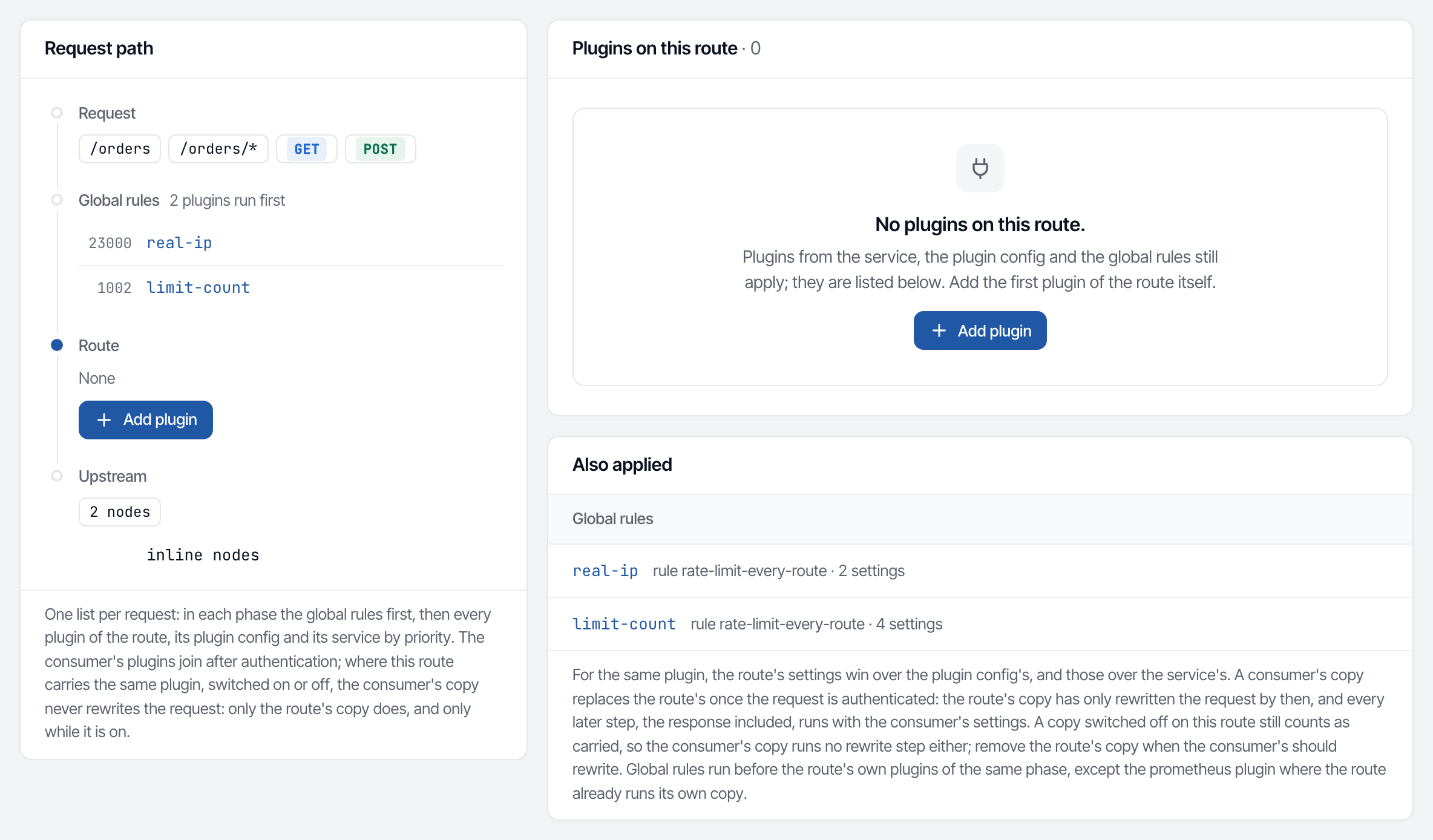Open real-ip link in Request path global rules
The image size is (1433, 840).
[x=179, y=243]
